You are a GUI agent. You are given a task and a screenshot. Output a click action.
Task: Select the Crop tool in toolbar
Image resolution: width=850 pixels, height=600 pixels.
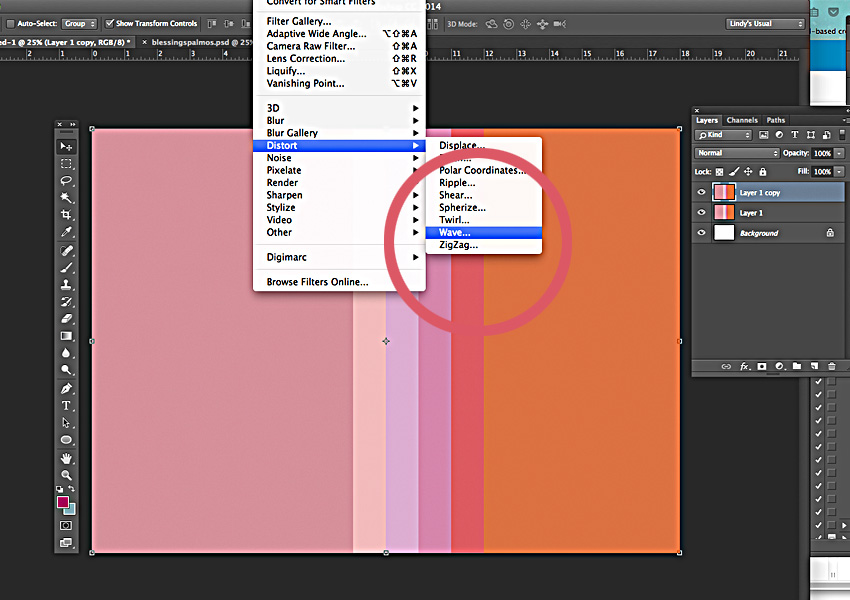tap(67, 215)
